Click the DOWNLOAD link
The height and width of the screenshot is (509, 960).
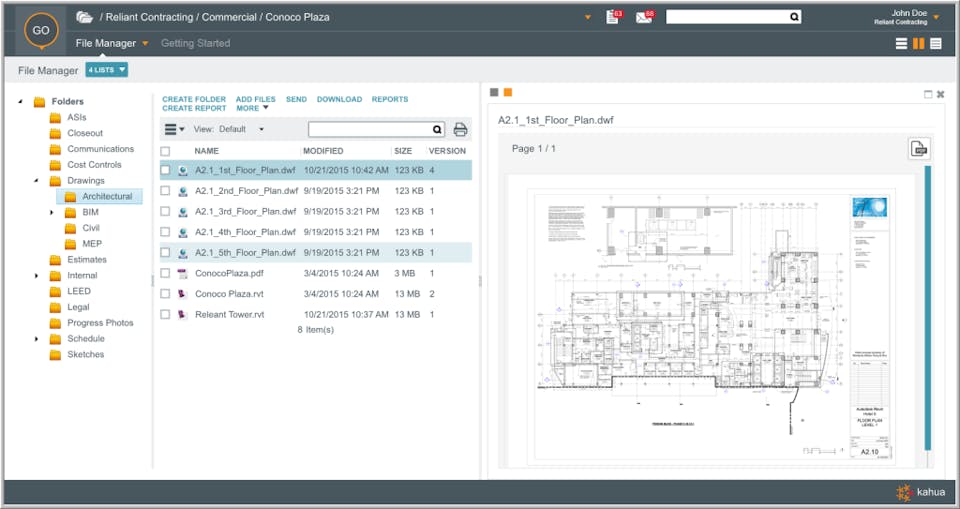[x=339, y=99]
